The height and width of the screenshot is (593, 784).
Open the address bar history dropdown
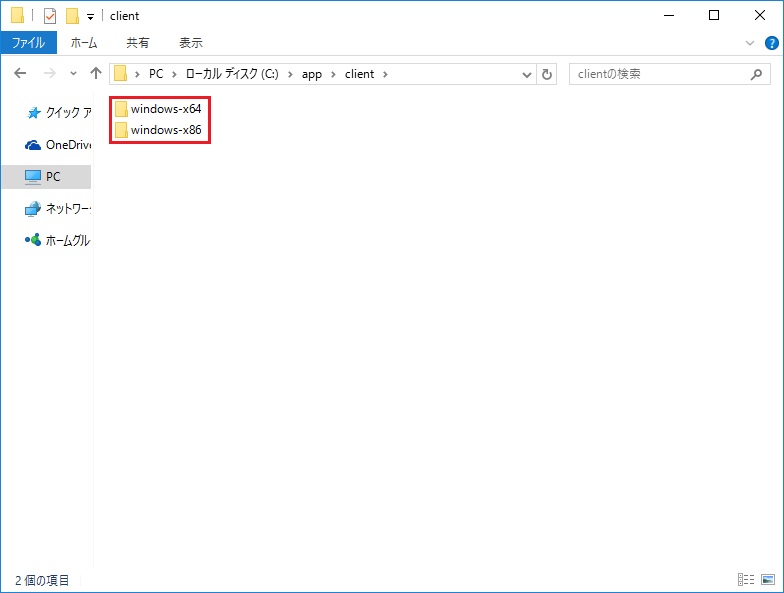527,74
